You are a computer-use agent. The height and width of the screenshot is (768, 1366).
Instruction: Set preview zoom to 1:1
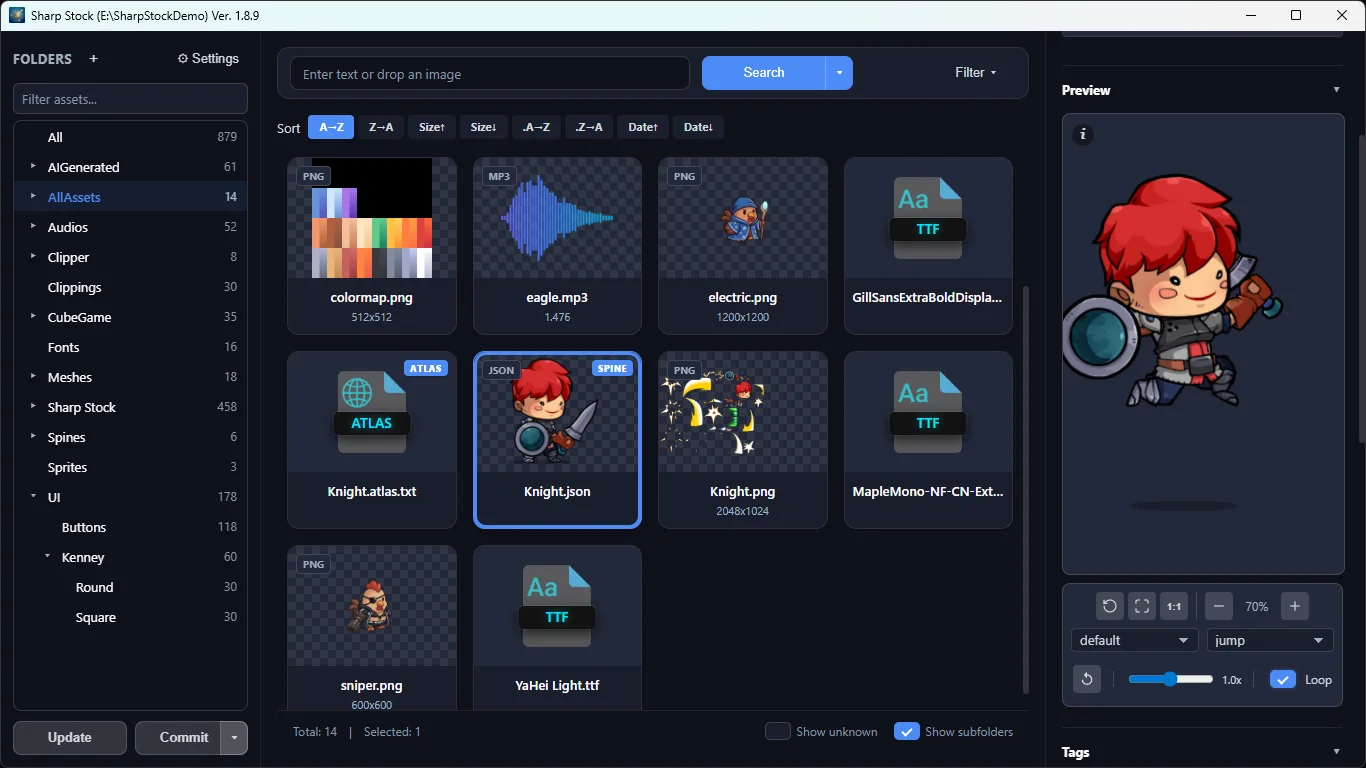tap(1174, 606)
